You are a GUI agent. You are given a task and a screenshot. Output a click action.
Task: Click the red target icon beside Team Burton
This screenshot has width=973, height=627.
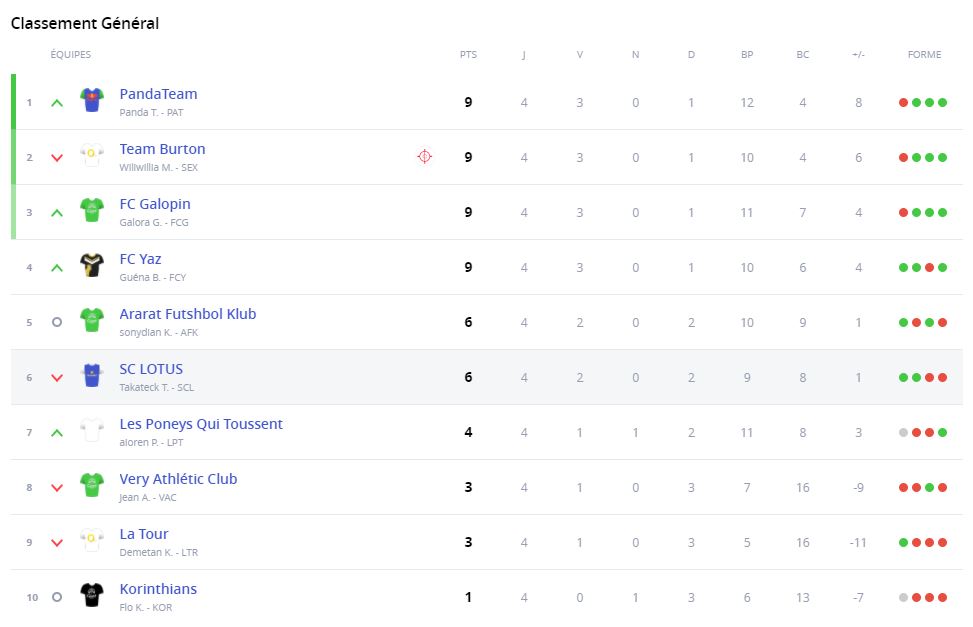425,156
